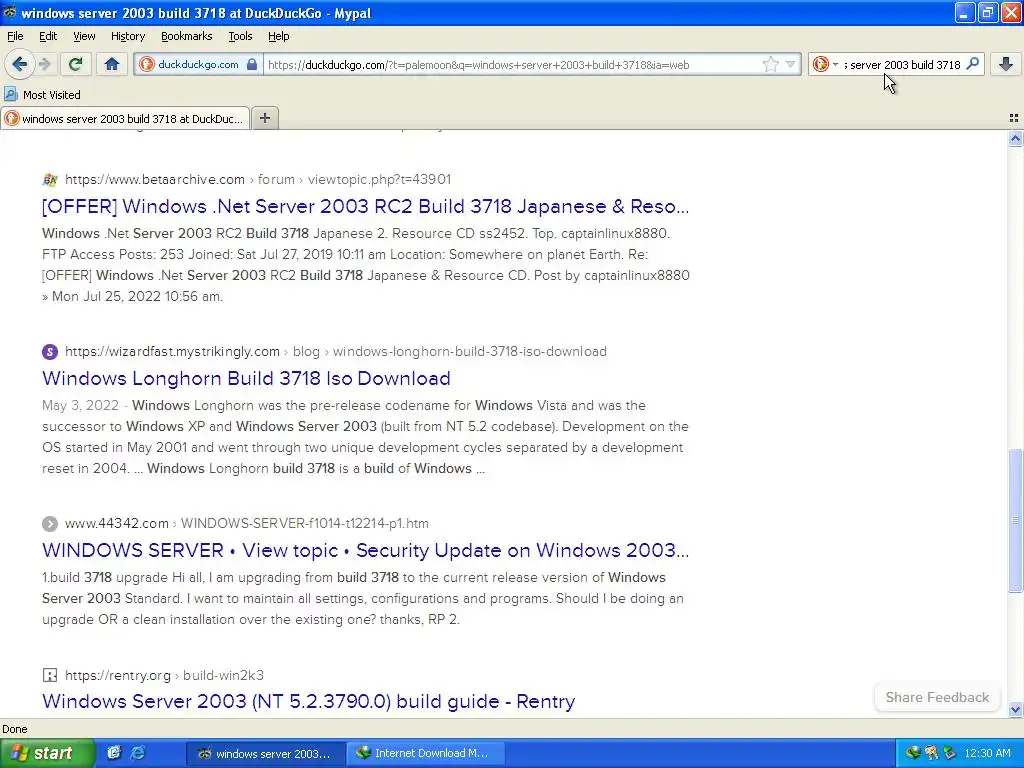
Task: Click the 'Done' status bar text
Action: 14,729
